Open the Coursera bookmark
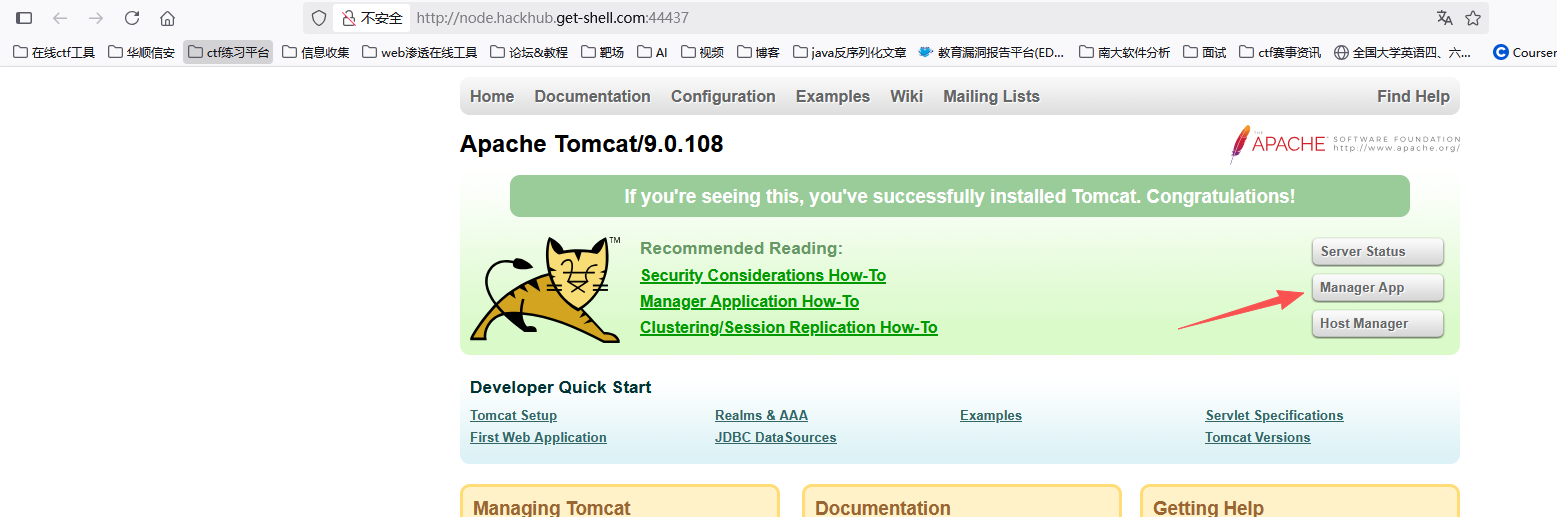This screenshot has height=517, width=1557. pos(1524,52)
